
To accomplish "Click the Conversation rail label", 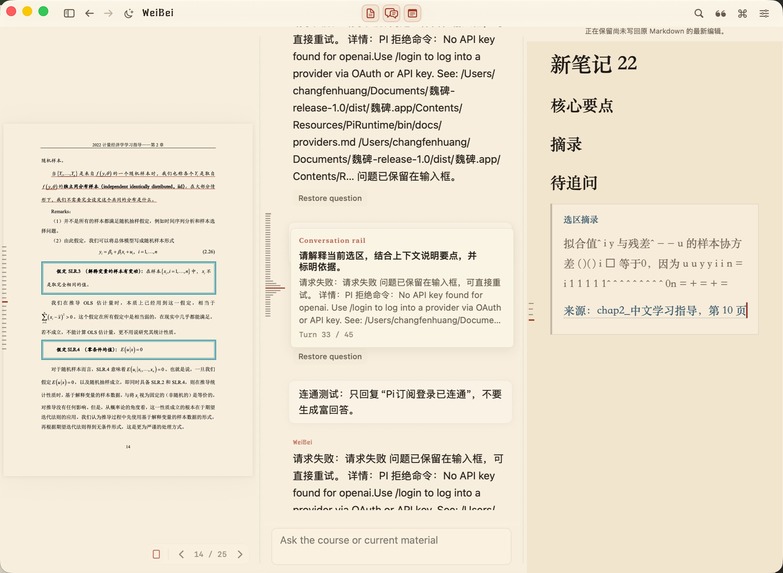I will click(x=332, y=240).
